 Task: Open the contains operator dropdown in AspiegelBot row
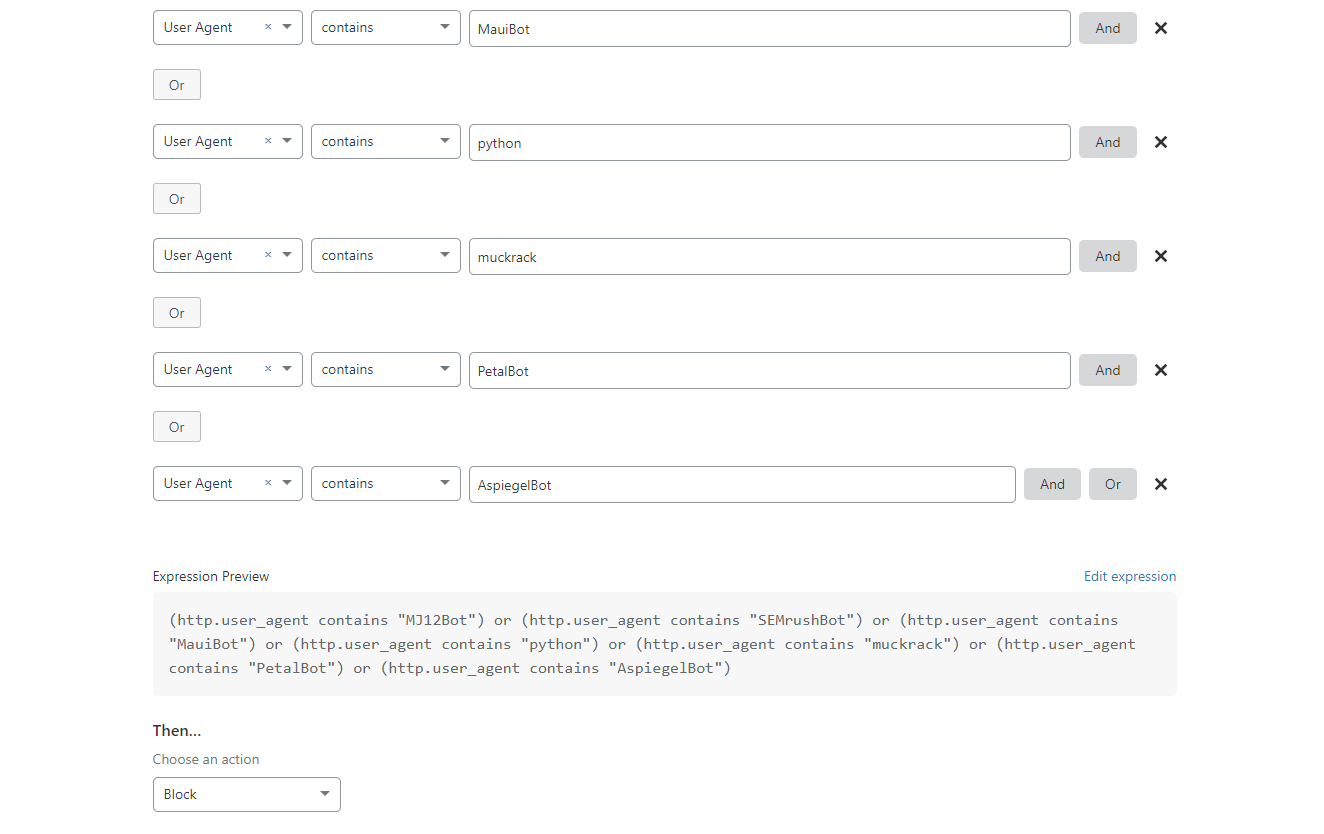(x=386, y=484)
